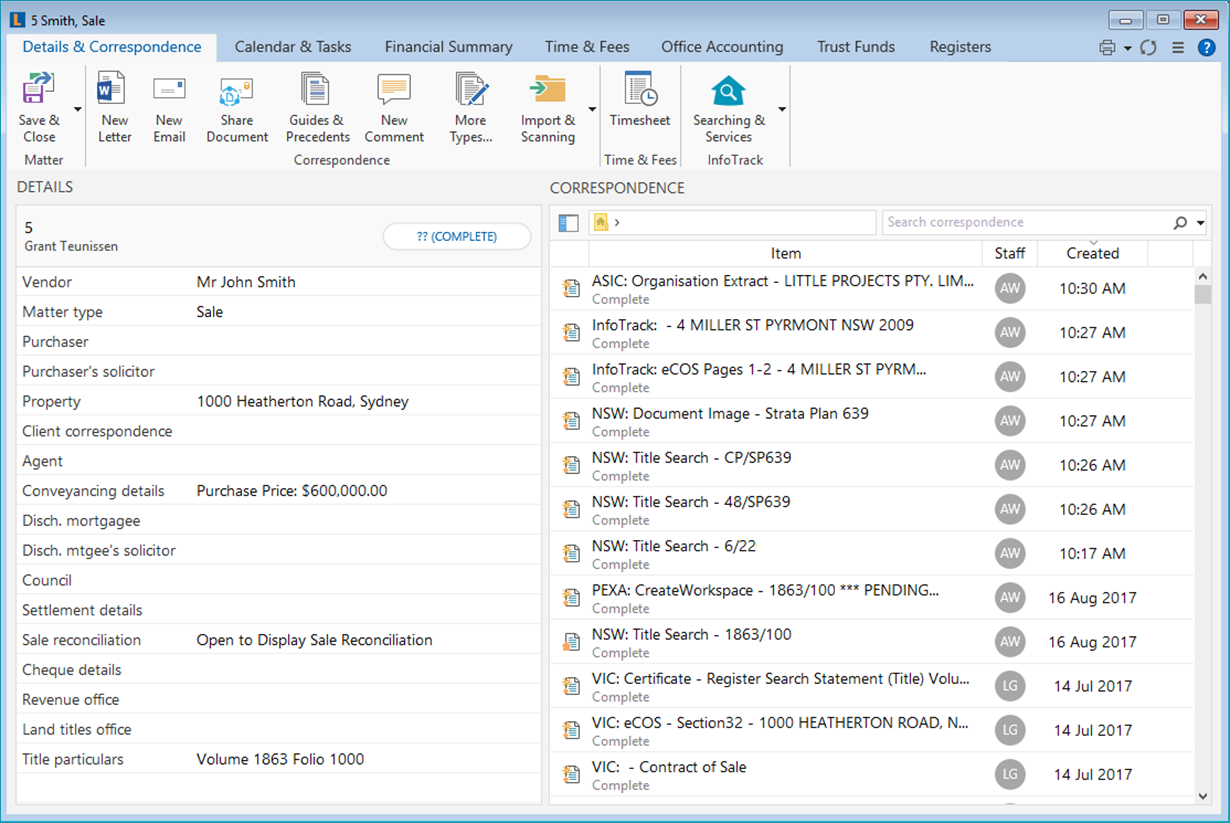The image size is (1230, 823).
Task: Select InfoTrack eCOS Pages 1-2 row
Action: pyautogui.click(x=872, y=377)
